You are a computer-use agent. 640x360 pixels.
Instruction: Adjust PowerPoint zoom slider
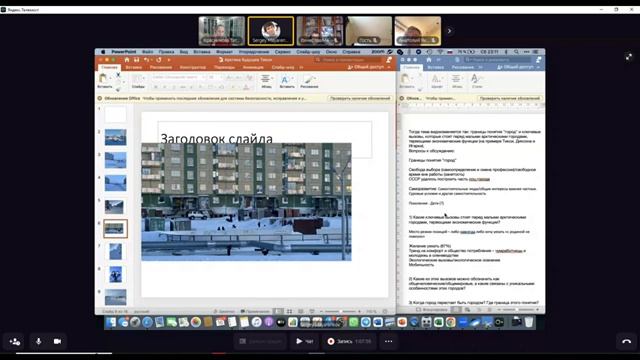click(x=340, y=311)
